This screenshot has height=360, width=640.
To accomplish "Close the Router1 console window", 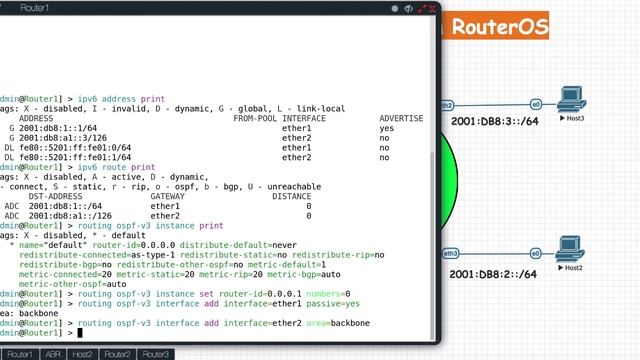I will pos(432,9).
